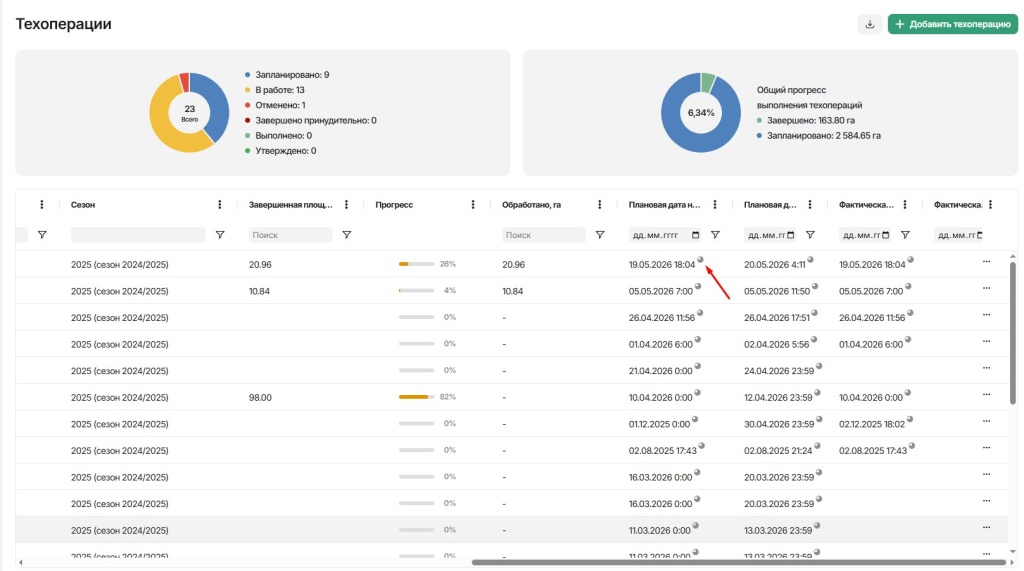Open column menu for Обработано, га
This screenshot has height=571, width=1024.
click(600, 204)
